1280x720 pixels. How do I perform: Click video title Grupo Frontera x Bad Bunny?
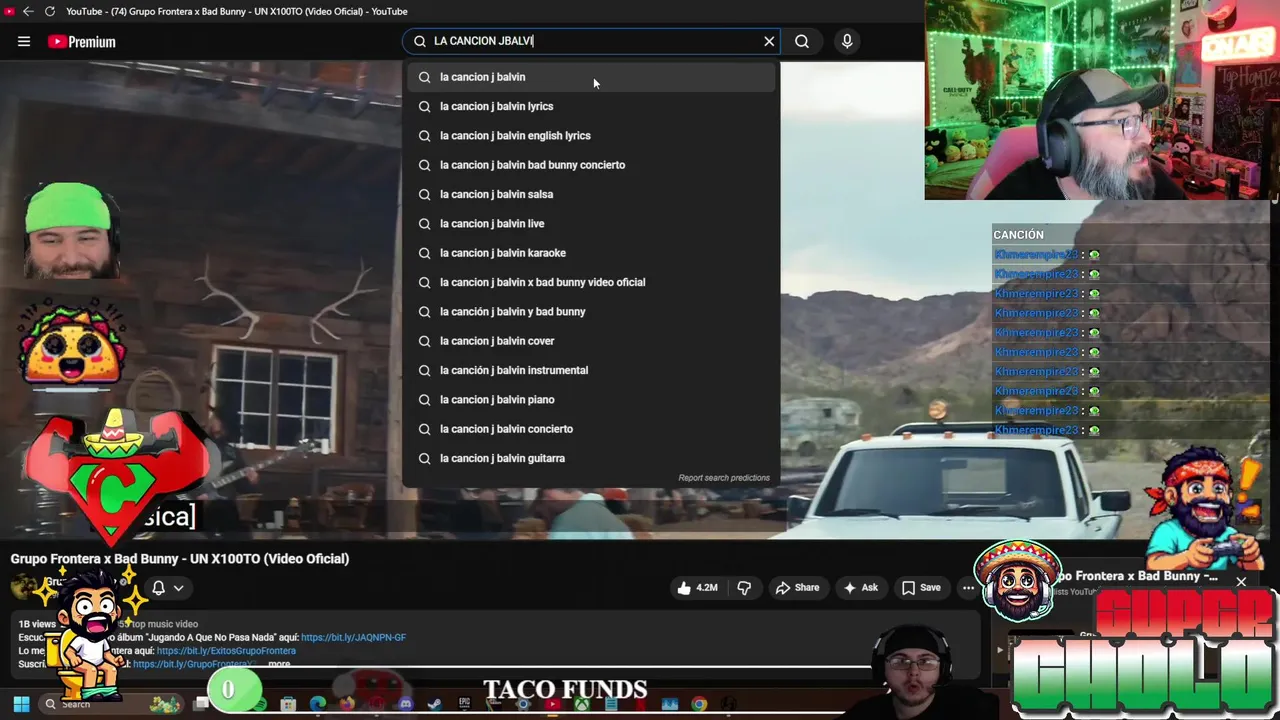(x=180, y=559)
